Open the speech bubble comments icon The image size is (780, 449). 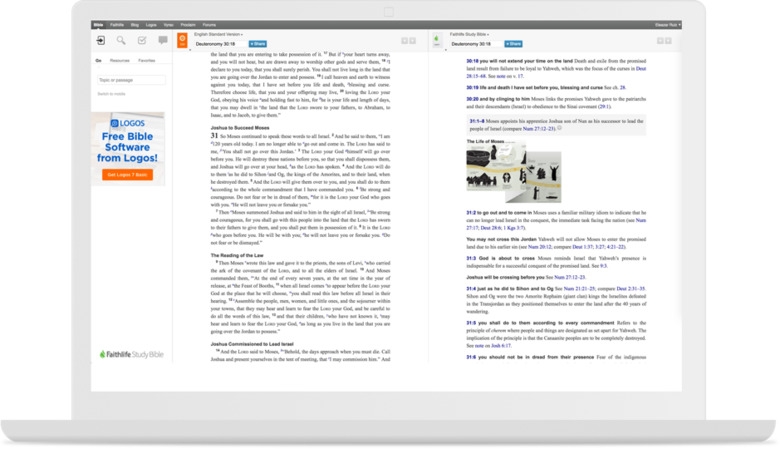(x=163, y=40)
